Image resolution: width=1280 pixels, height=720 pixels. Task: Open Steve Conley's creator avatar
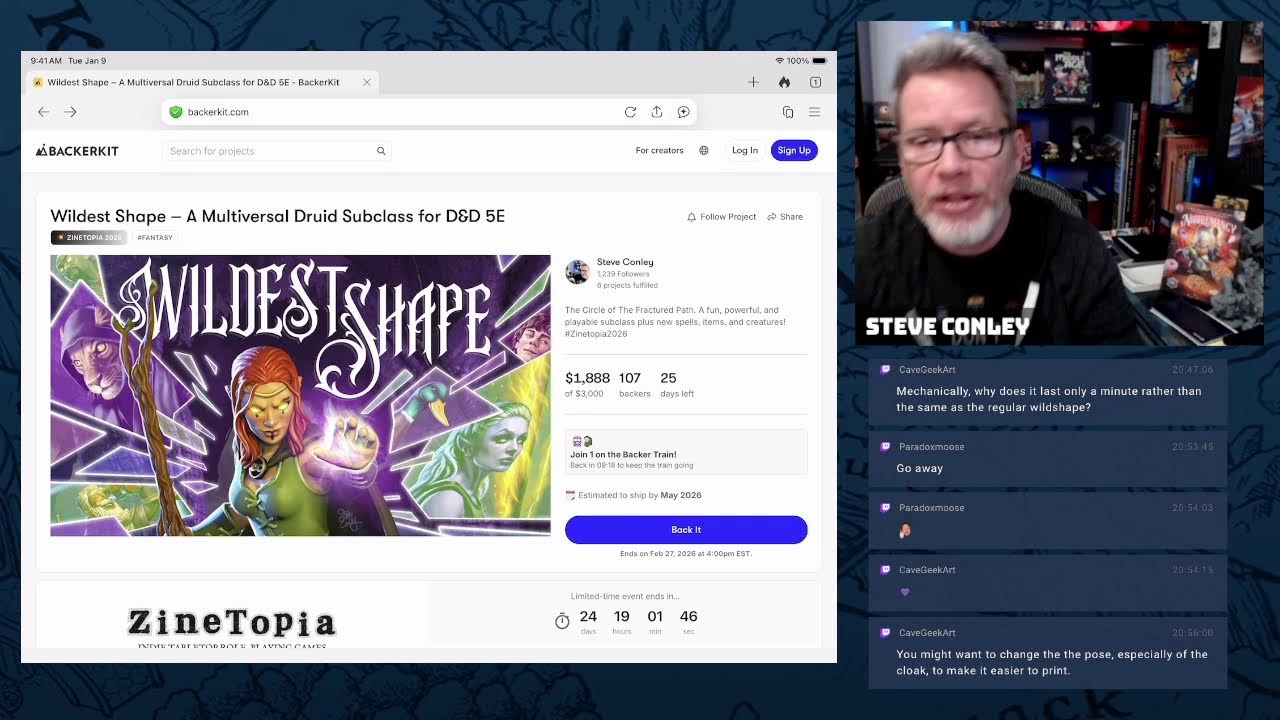tap(577, 272)
